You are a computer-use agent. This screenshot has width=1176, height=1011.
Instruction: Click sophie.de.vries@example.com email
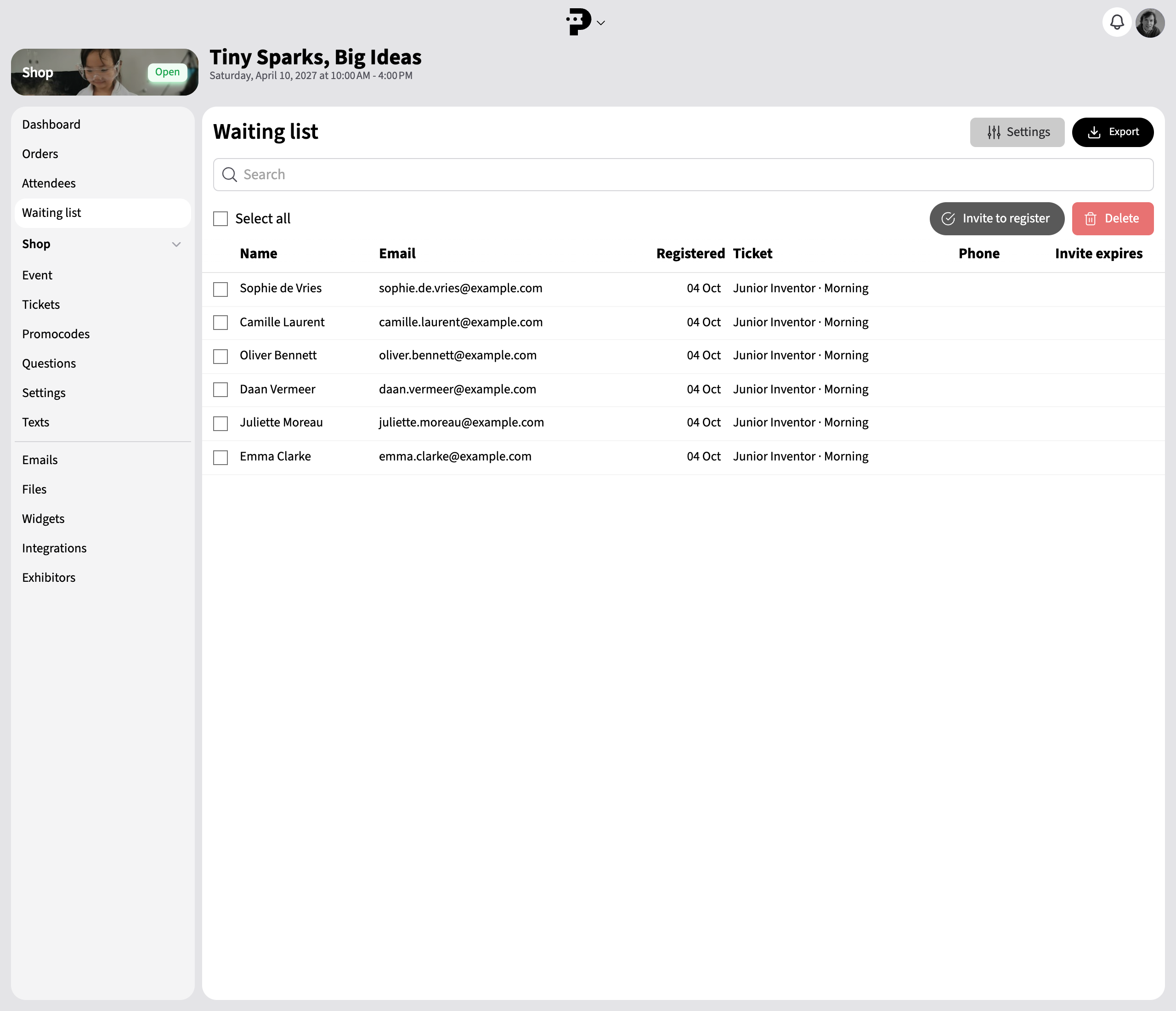[x=460, y=289]
